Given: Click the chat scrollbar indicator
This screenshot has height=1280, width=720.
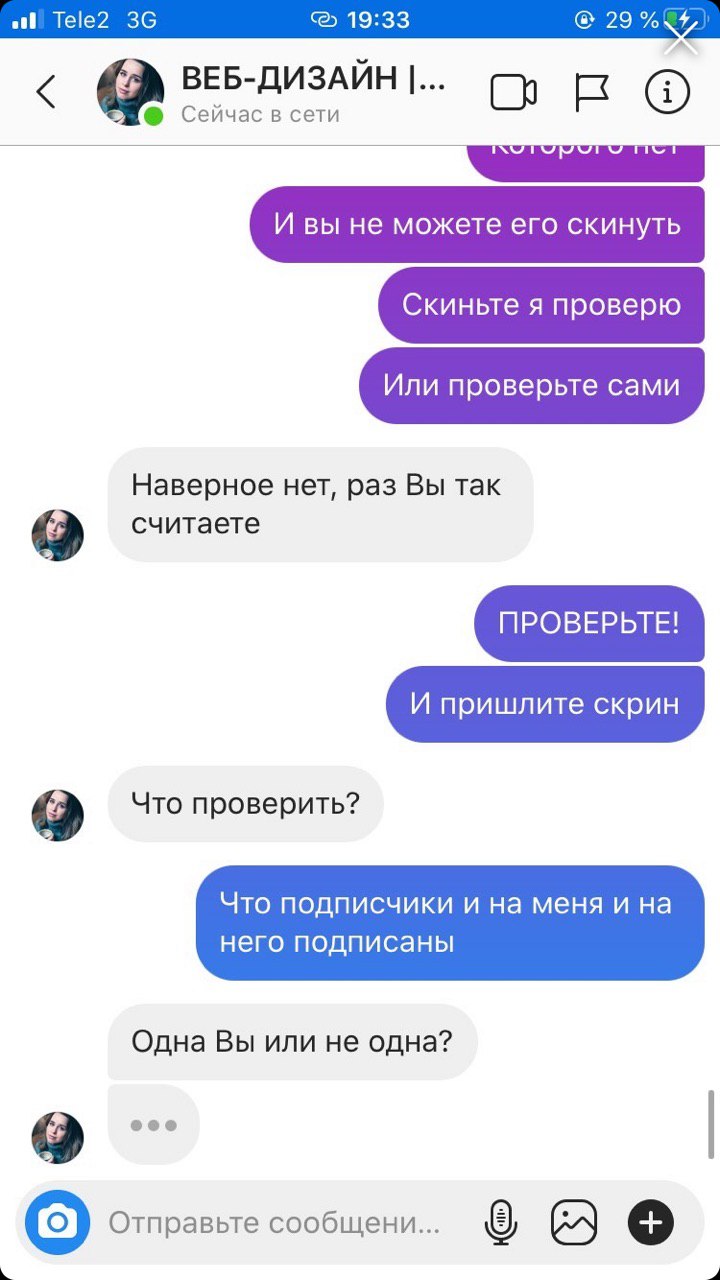Looking at the screenshot, I should click(x=711, y=1124).
